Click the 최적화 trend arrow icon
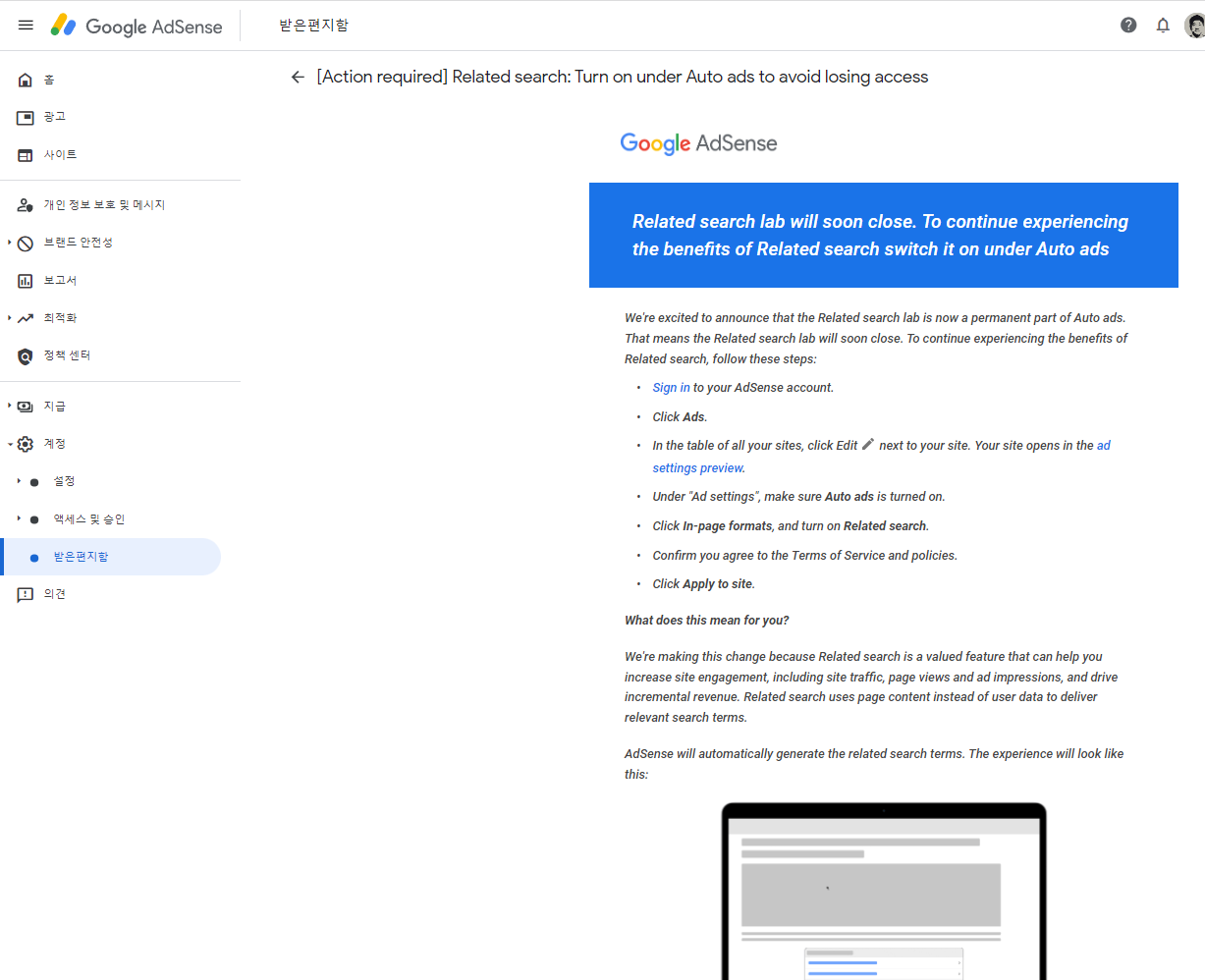 pyautogui.click(x=26, y=318)
